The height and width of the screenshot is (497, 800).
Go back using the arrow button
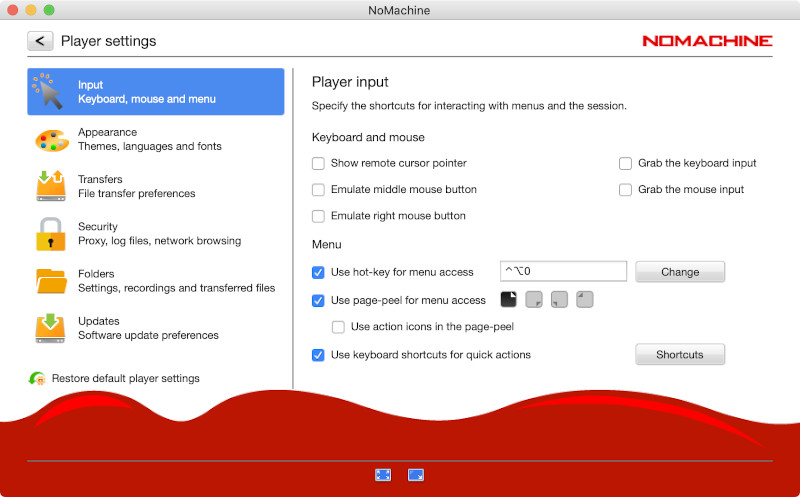click(40, 41)
